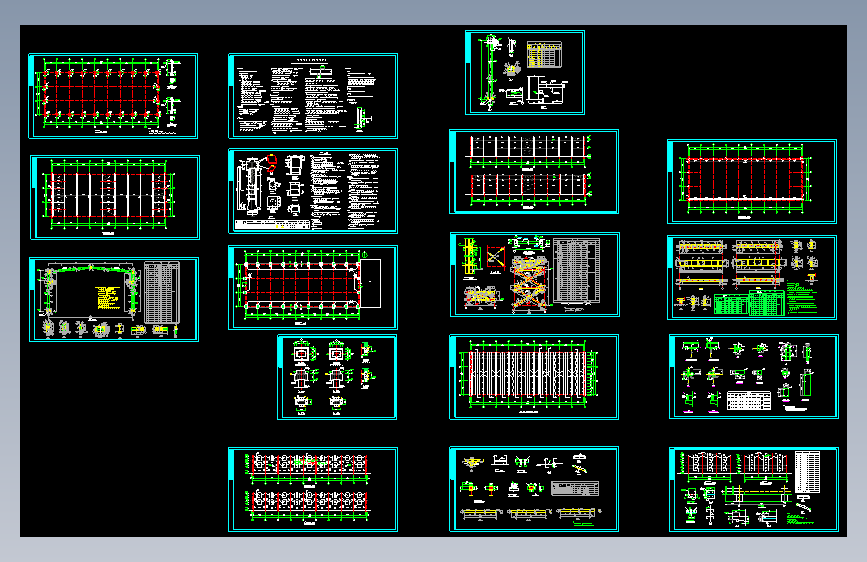Select the plan sheet with white vertical bay lines
This screenshot has width=867, height=562.
tap(115, 197)
